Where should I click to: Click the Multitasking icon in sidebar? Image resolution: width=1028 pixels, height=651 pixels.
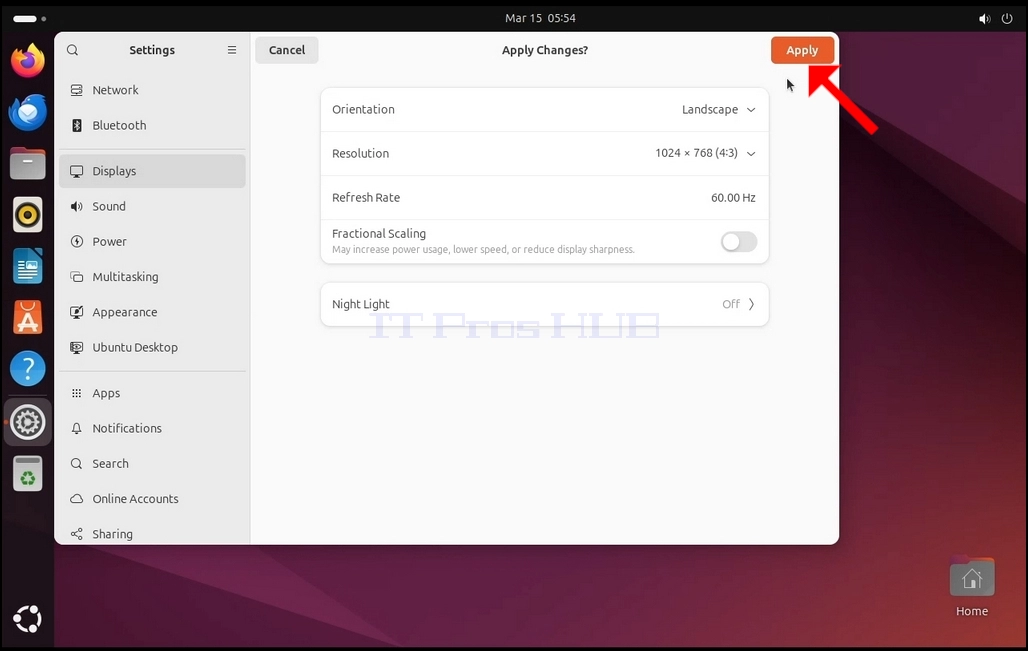pyautogui.click(x=77, y=277)
